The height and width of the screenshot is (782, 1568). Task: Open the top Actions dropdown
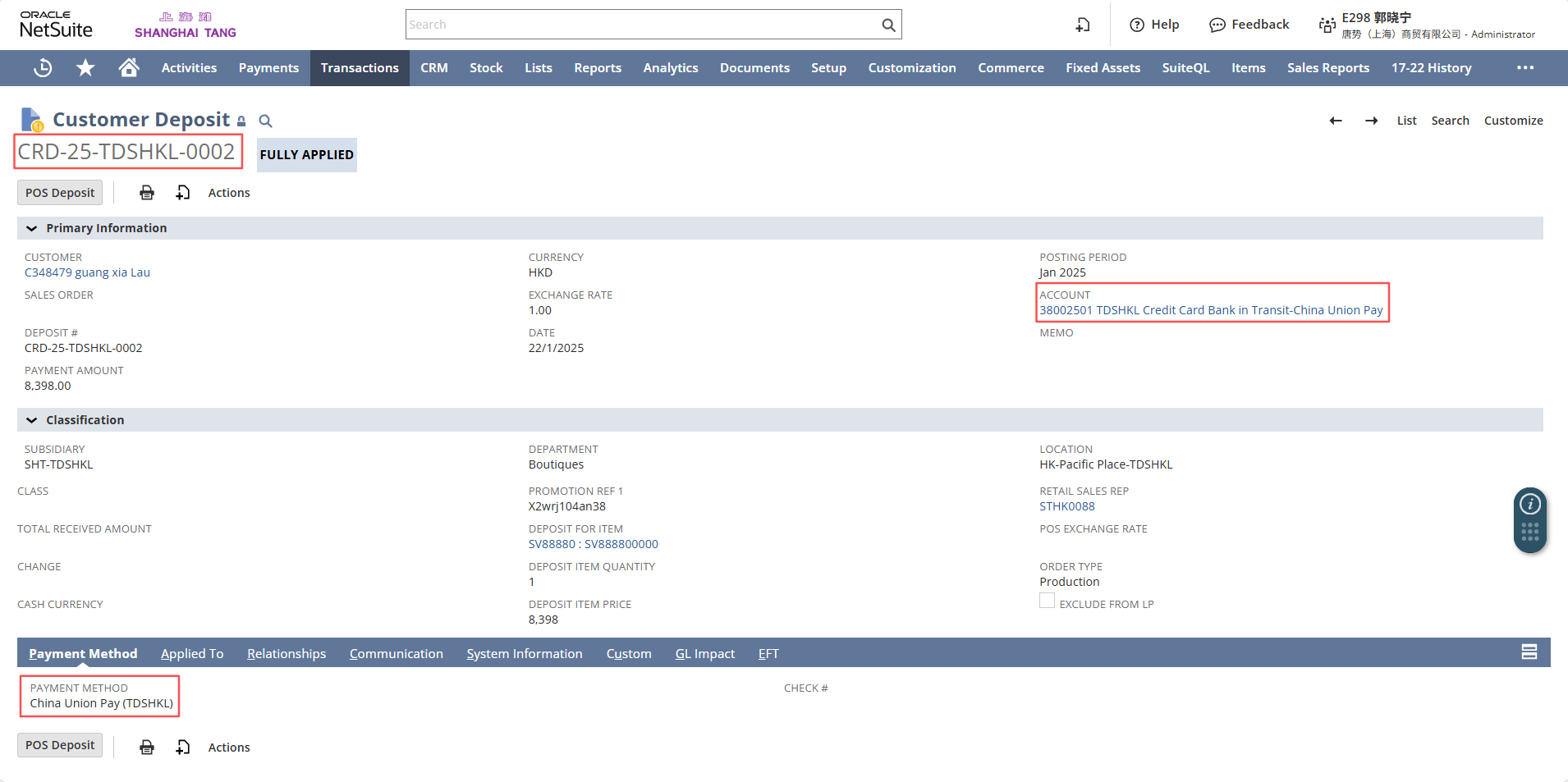click(229, 193)
